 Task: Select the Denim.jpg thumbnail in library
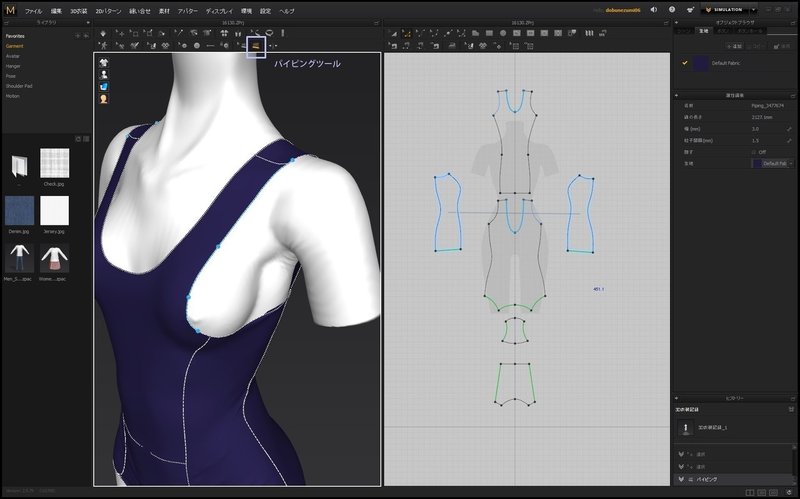tap(19, 211)
